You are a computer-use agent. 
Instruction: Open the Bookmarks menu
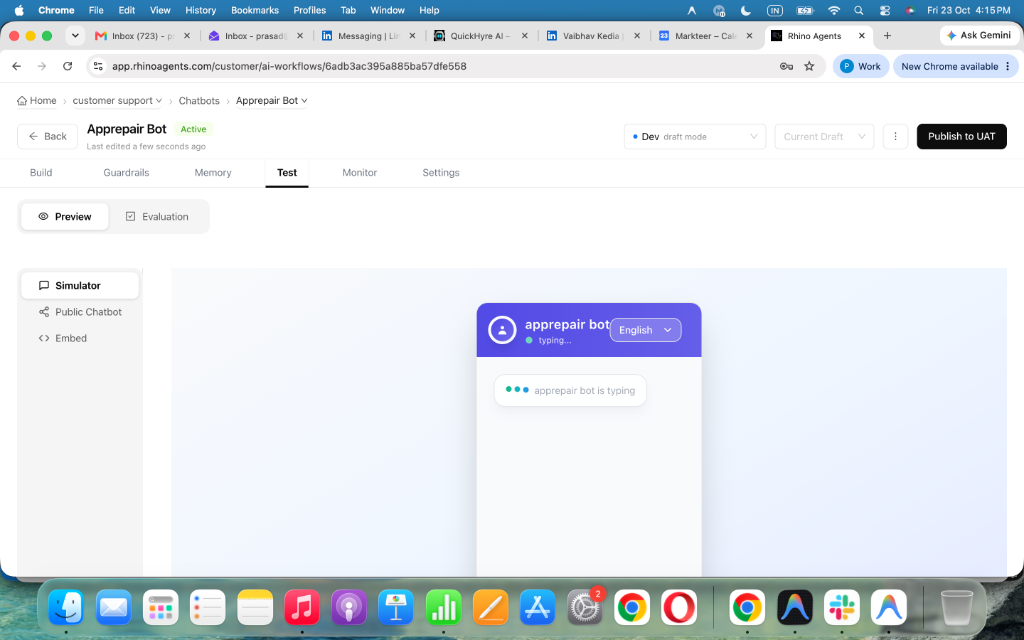pos(255,10)
